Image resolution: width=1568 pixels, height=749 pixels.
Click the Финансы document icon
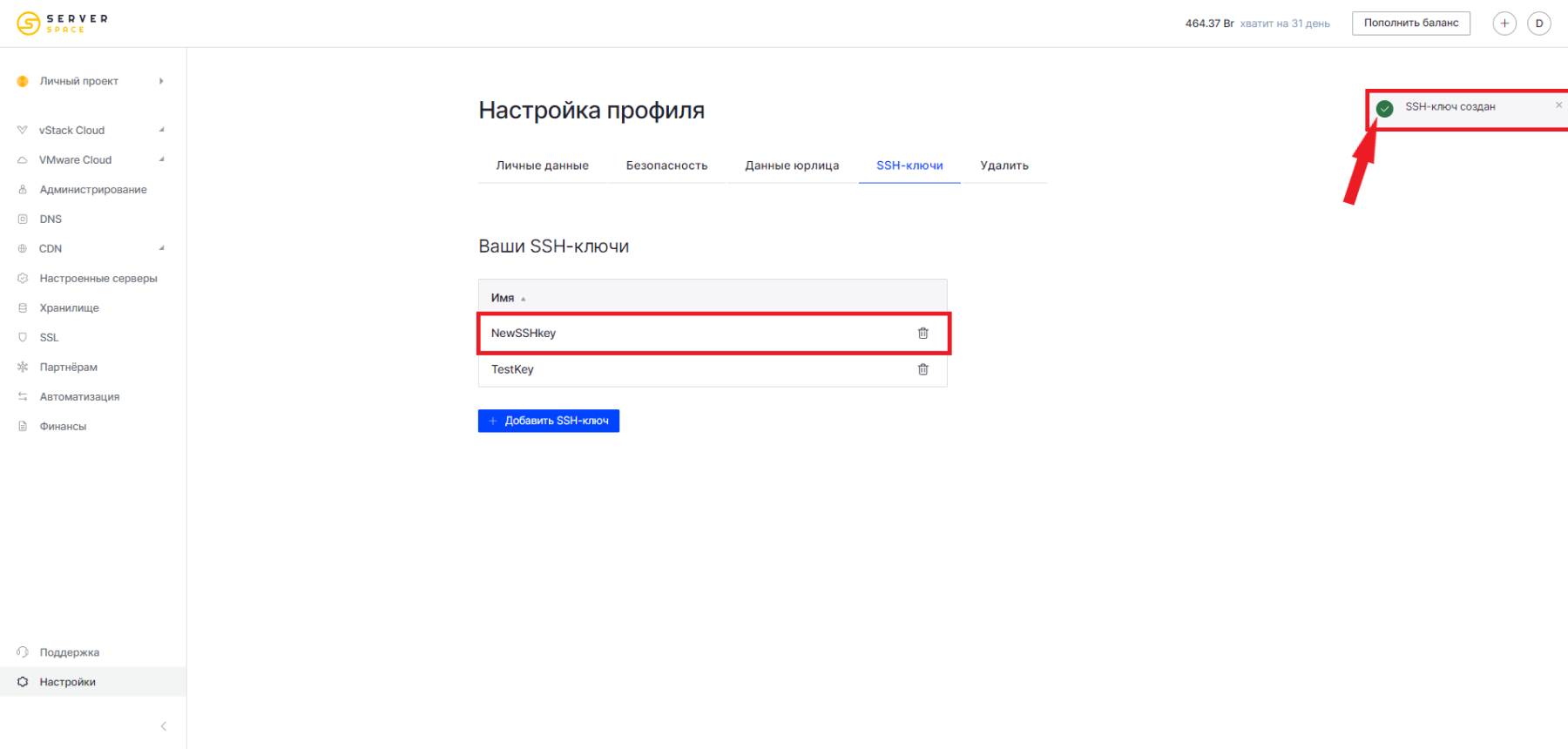(x=23, y=426)
